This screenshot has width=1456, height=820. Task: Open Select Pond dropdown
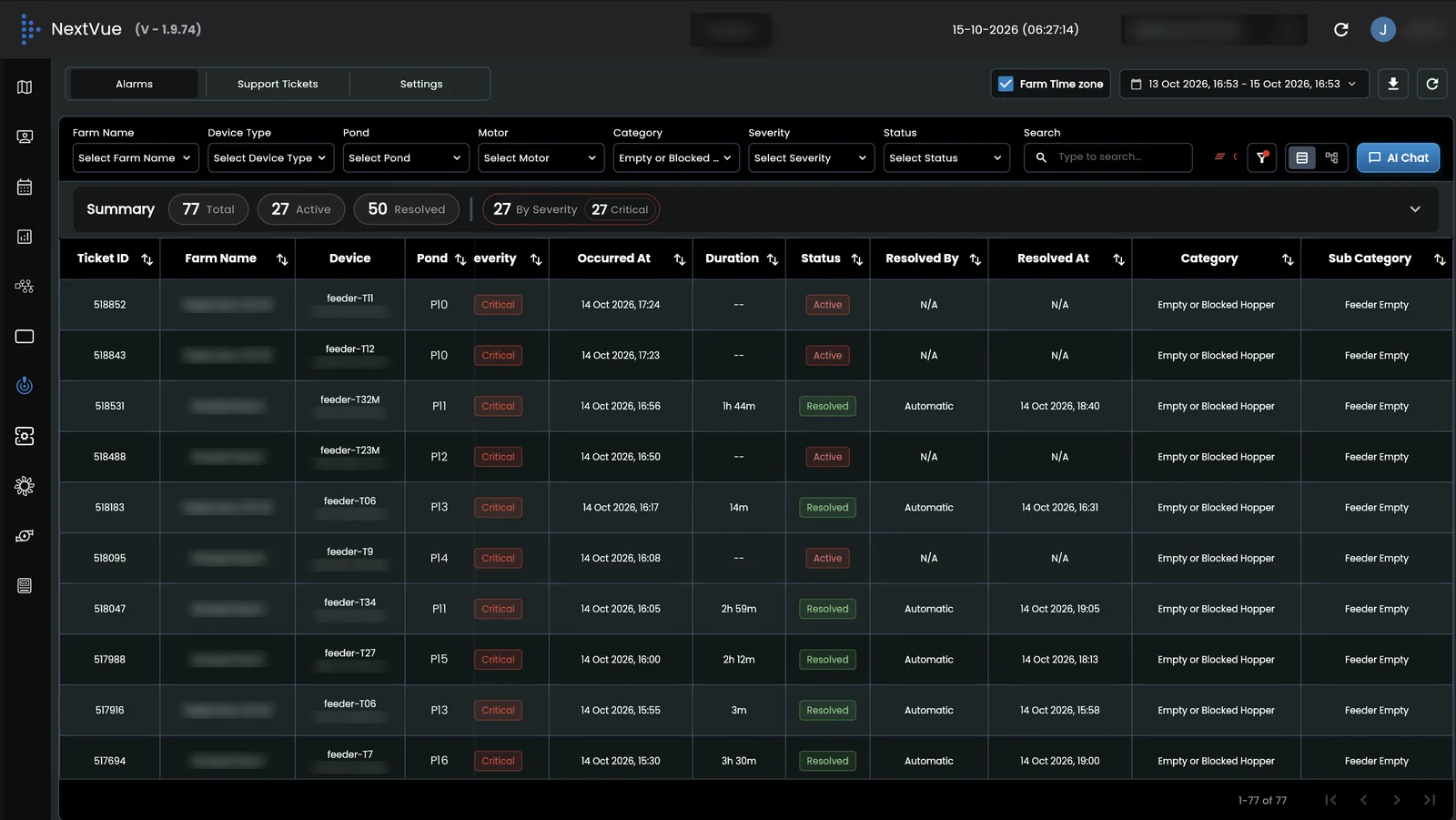click(x=406, y=158)
